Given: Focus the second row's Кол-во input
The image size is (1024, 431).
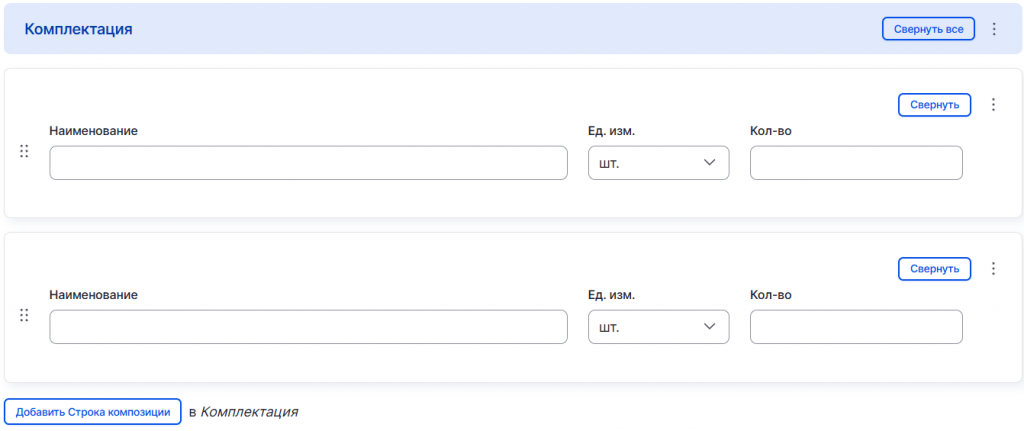Looking at the screenshot, I should (x=855, y=327).
